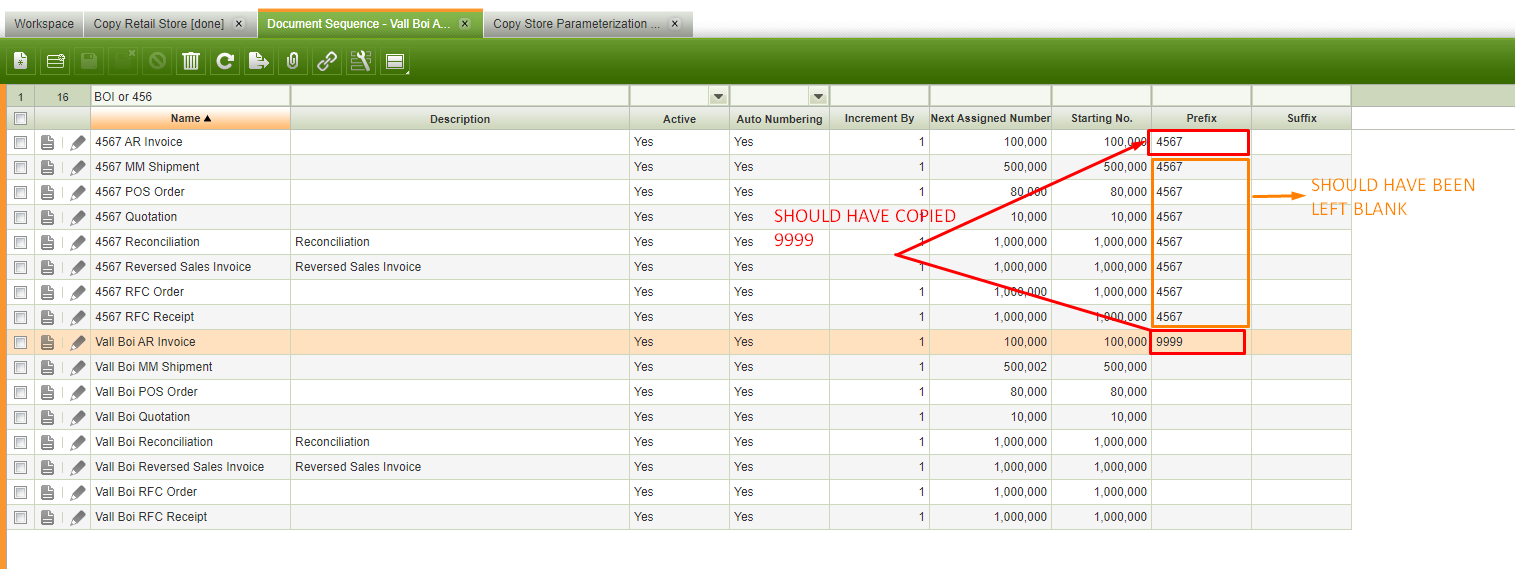Viewport: 1515px width, 569px height.
Task: Click the Prefix column header
Action: click(x=1201, y=118)
